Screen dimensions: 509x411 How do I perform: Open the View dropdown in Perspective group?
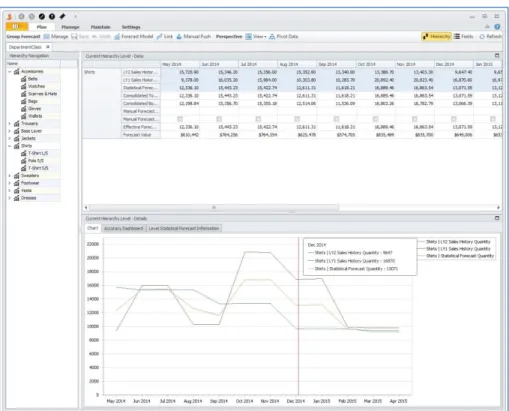click(x=256, y=36)
